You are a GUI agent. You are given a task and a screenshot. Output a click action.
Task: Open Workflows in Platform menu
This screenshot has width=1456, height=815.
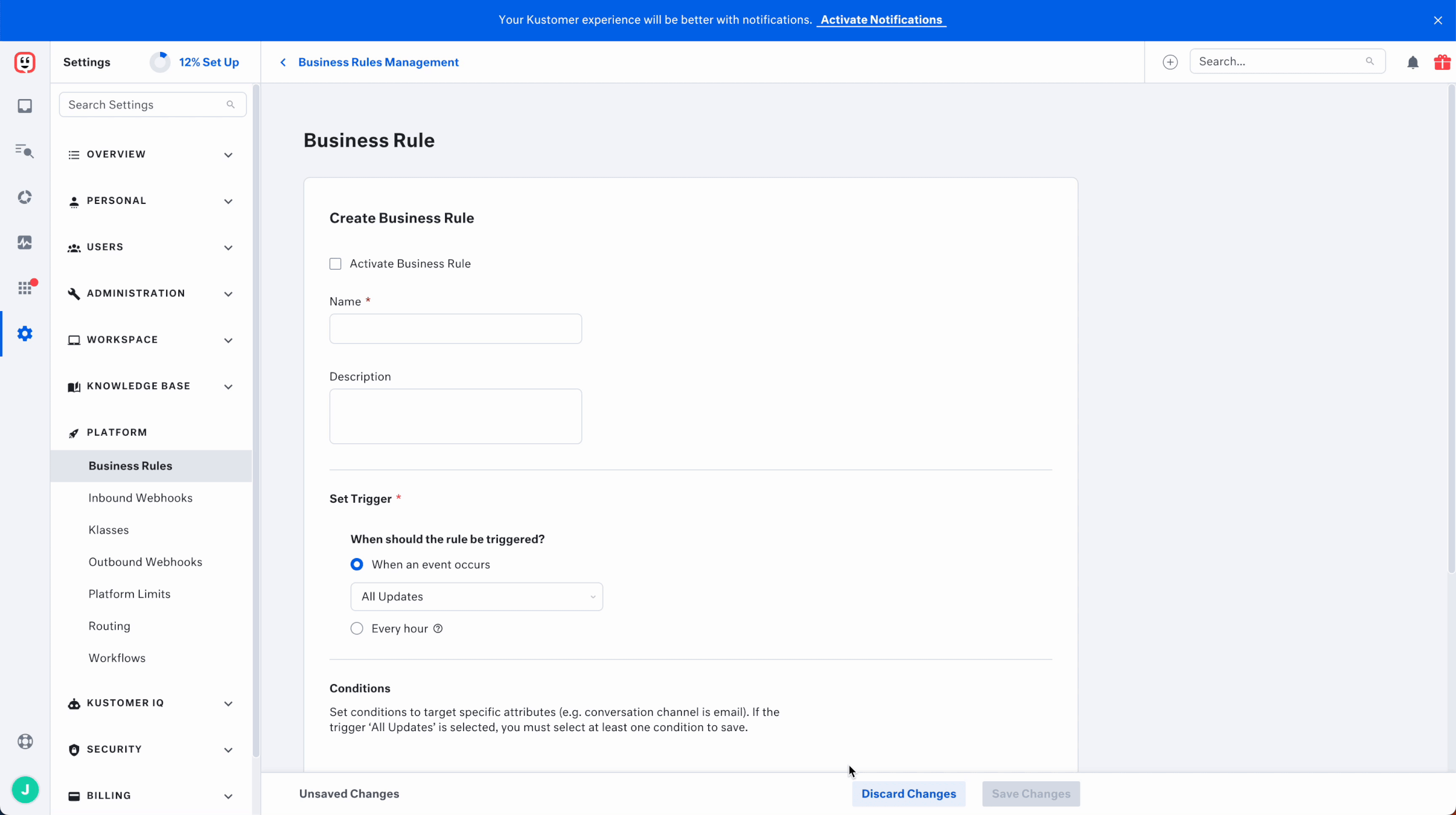click(x=117, y=658)
